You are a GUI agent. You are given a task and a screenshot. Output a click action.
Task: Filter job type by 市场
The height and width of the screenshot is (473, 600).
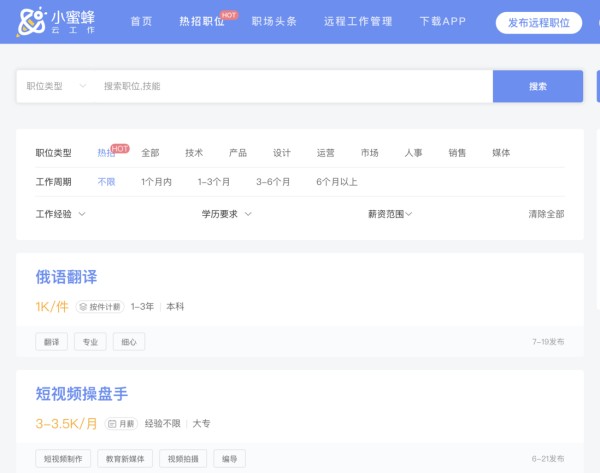[x=370, y=153]
